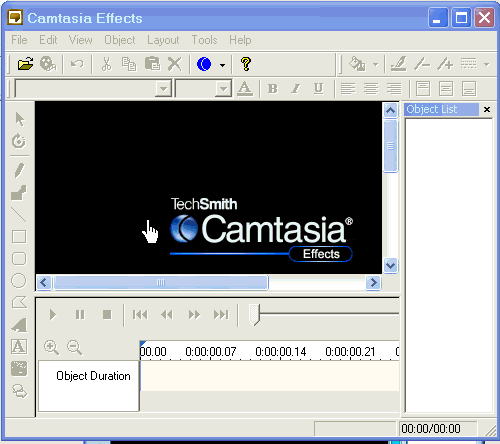Play the video preview
Image resolution: width=500 pixels, height=444 pixels.
53,315
